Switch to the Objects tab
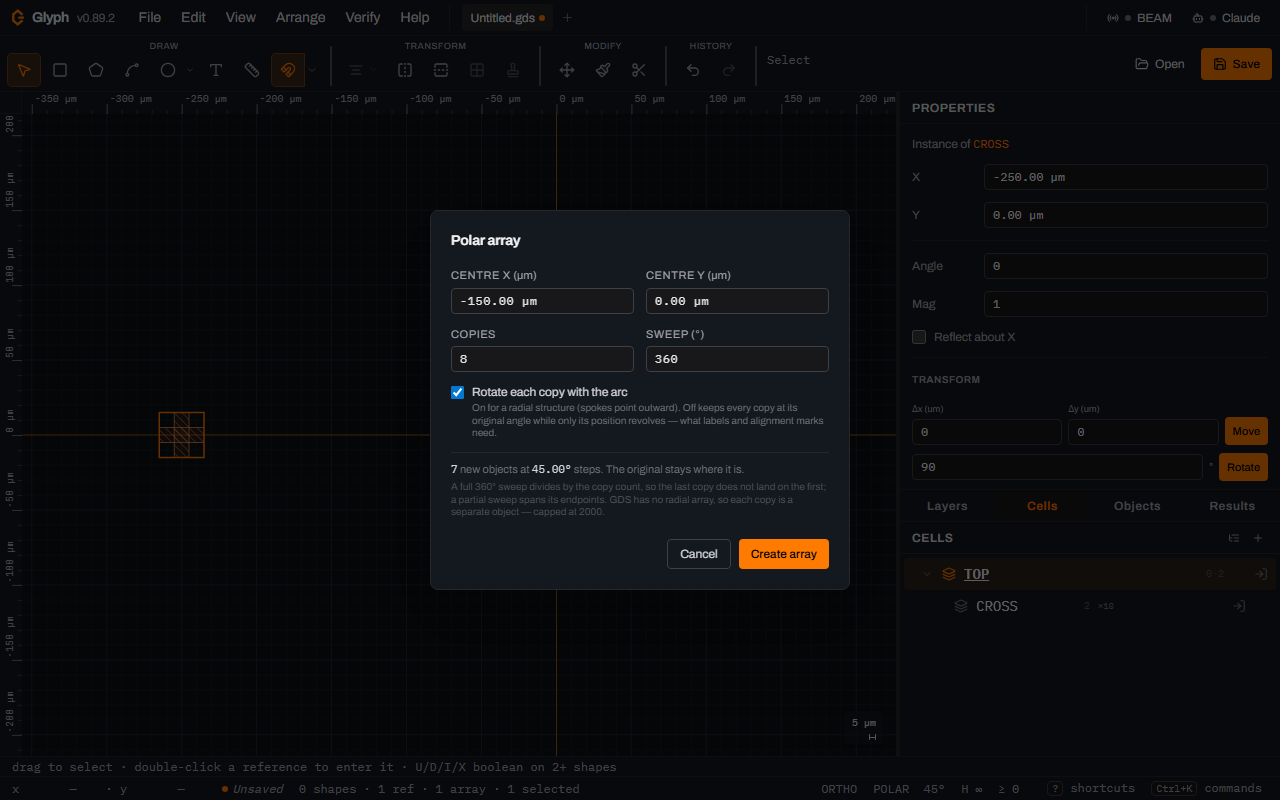Image resolution: width=1280 pixels, height=800 pixels. 1137,506
